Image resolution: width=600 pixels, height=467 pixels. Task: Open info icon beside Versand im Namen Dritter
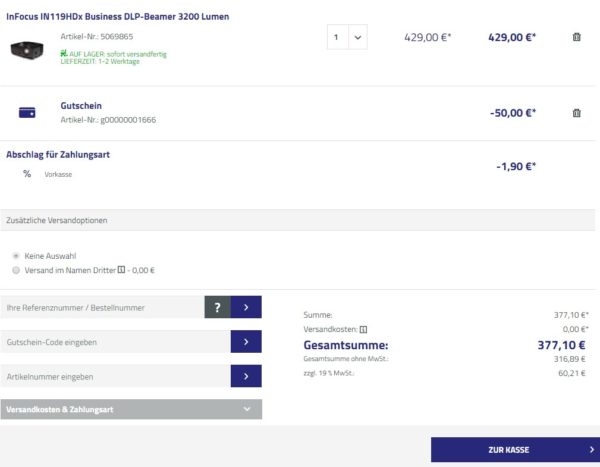(x=122, y=270)
